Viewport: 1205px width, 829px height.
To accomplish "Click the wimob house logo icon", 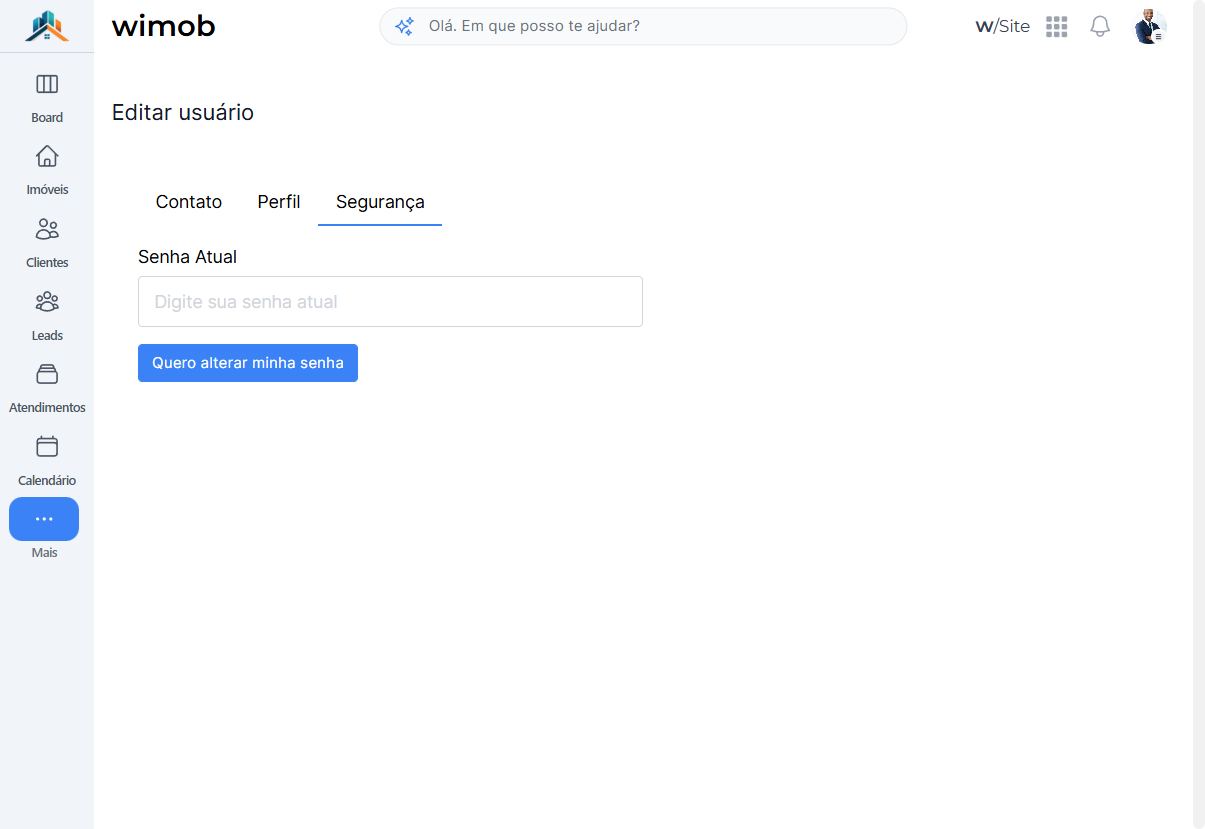I will click(47, 26).
